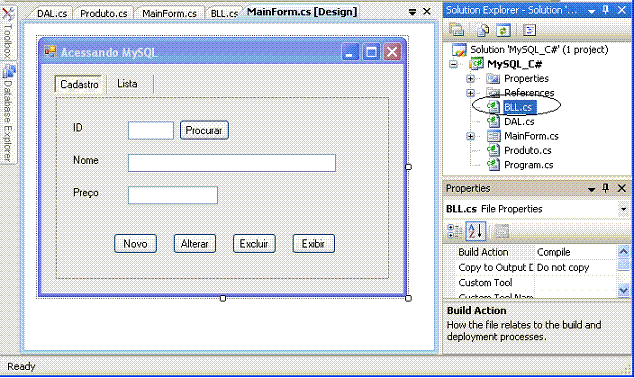Screen dimensions: 634x378
Task: Switch to the MainForm.cs code tab
Action: tap(169, 13)
